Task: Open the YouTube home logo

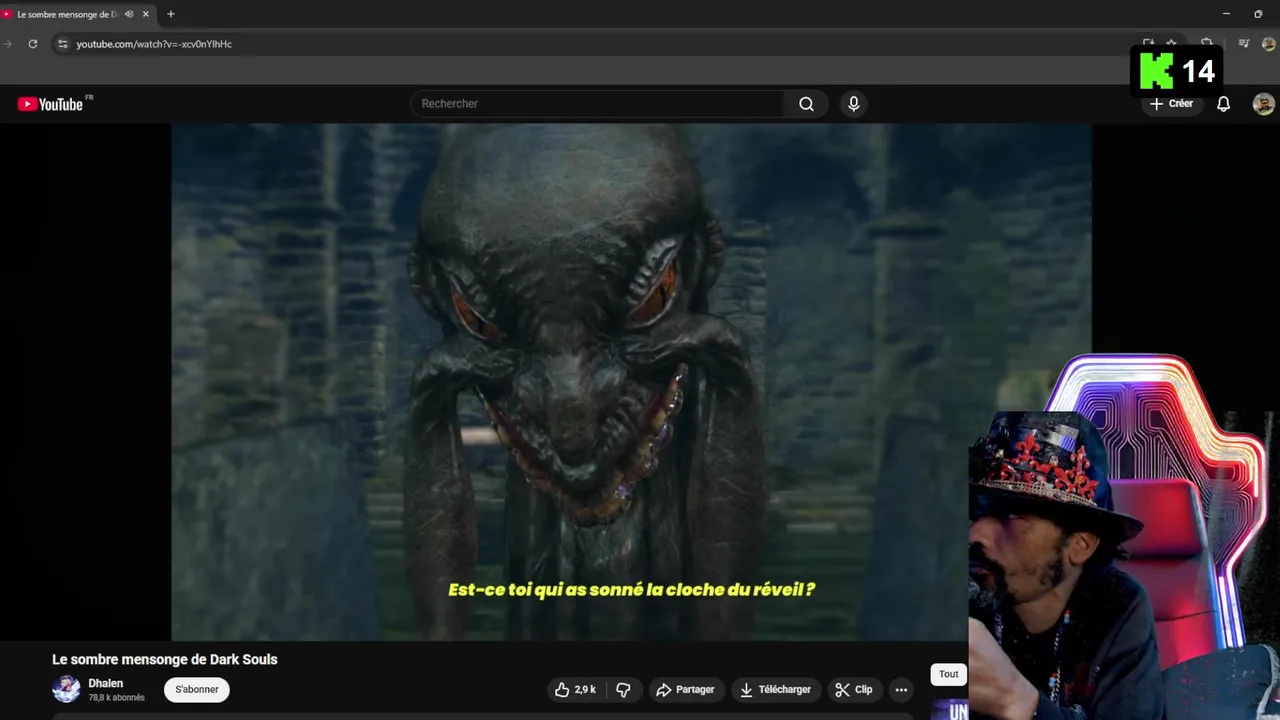Action: click(50, 104)
